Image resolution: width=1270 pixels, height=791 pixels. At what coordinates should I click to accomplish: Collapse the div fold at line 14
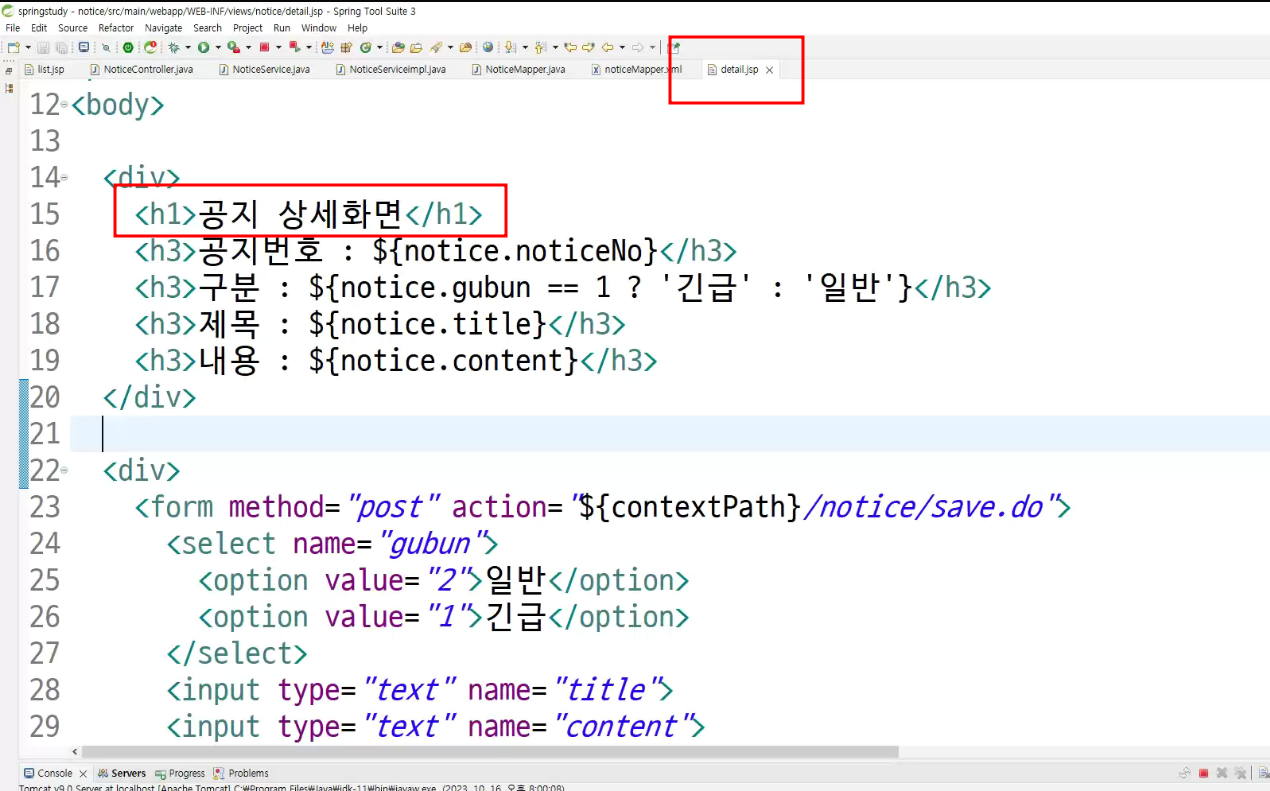(x=64, y=178)
